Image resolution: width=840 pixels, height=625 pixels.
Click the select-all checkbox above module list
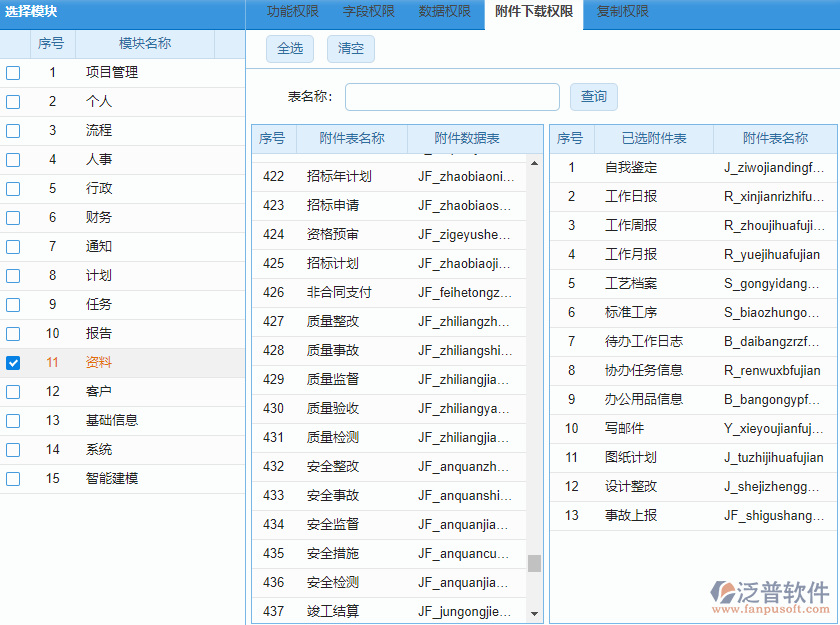13,43
